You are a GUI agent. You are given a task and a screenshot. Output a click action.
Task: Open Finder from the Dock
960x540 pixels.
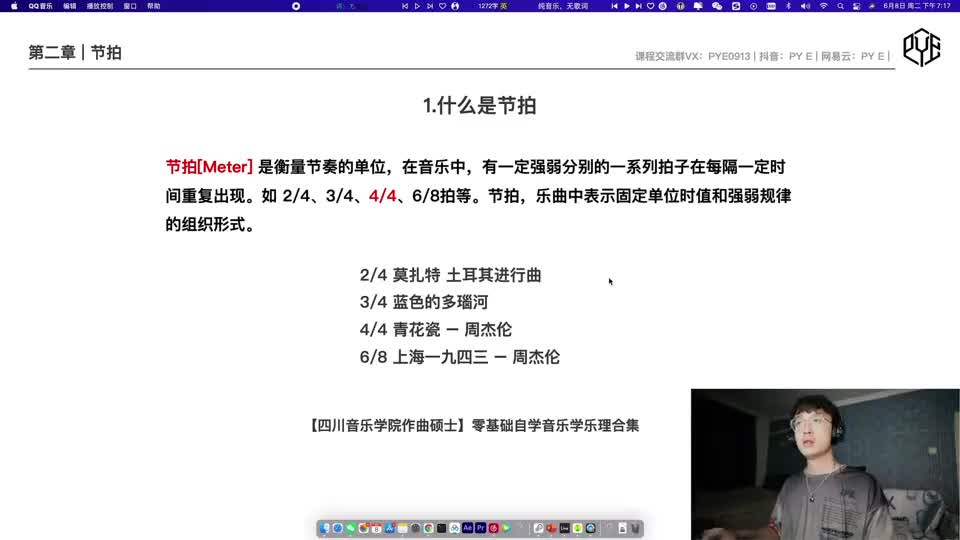[324, 528]
